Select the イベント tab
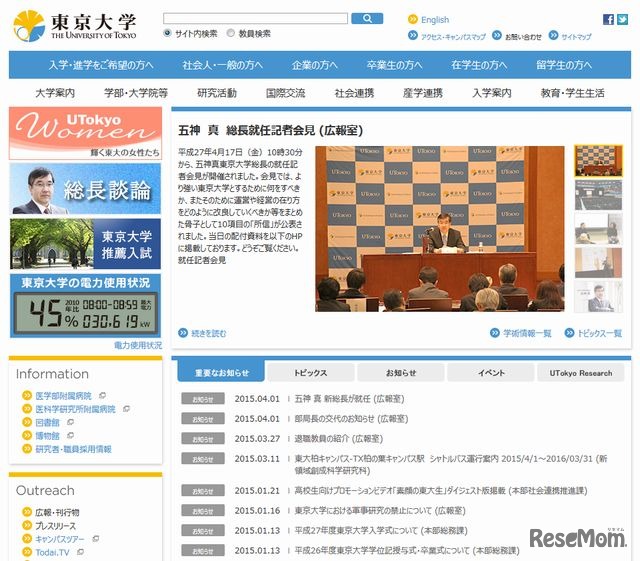 (x=491, y=373)
